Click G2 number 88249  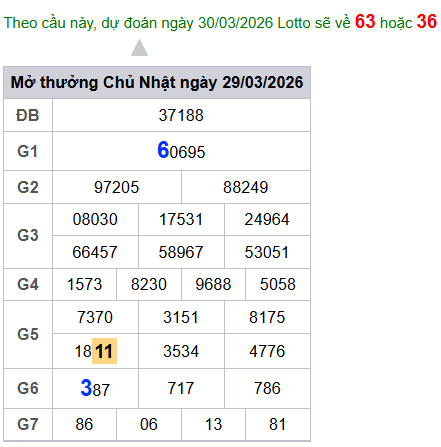pyautogui.click(x=246, y=187)
